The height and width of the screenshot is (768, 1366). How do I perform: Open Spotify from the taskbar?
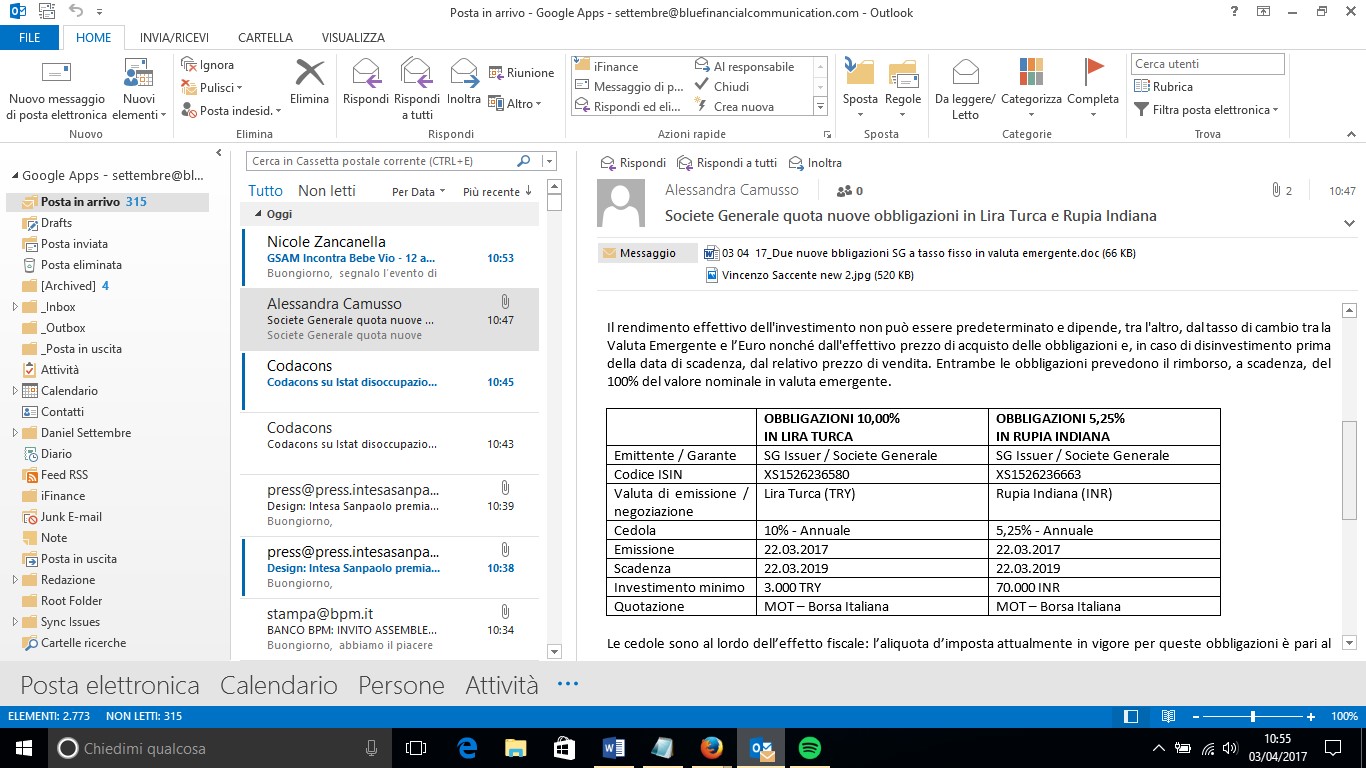point(810,748)
